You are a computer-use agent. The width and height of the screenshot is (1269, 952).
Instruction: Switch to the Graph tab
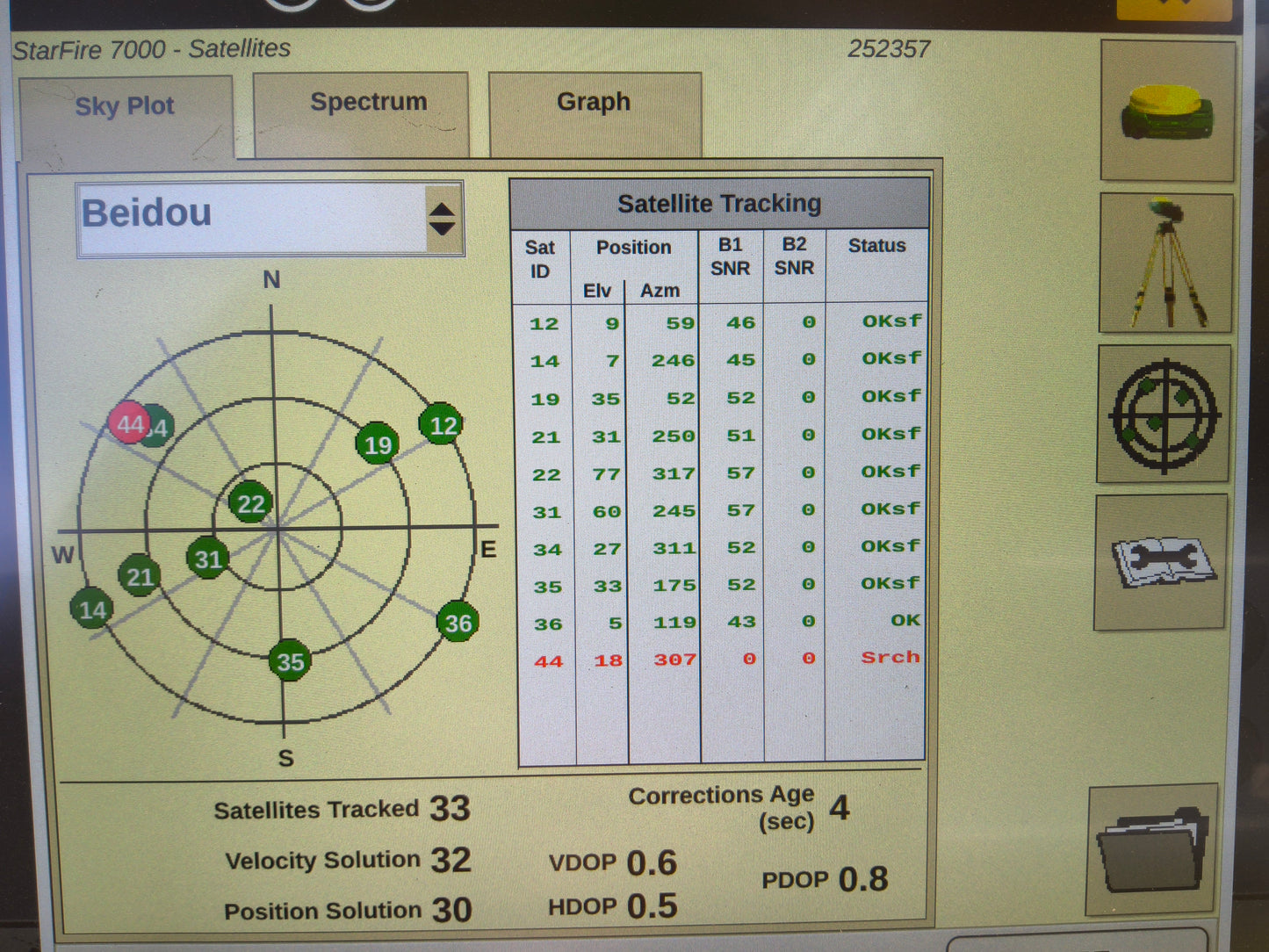(x=595, y=113)
